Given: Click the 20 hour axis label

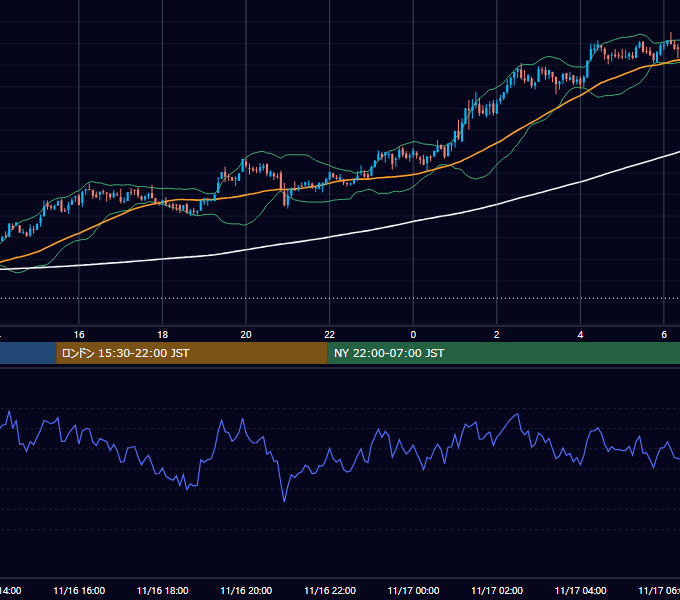Looking at the screenshot, I should (246, 335).
